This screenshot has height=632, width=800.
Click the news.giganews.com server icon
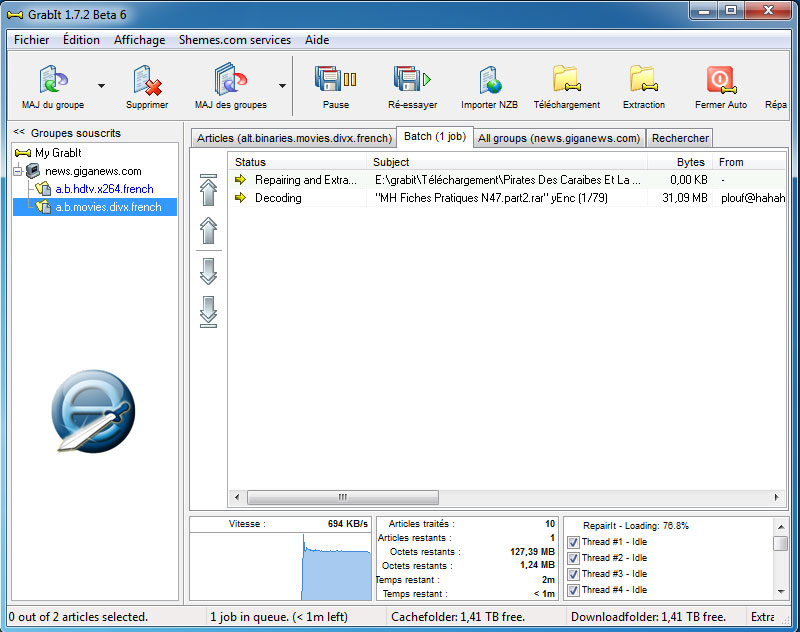(33, 171)
